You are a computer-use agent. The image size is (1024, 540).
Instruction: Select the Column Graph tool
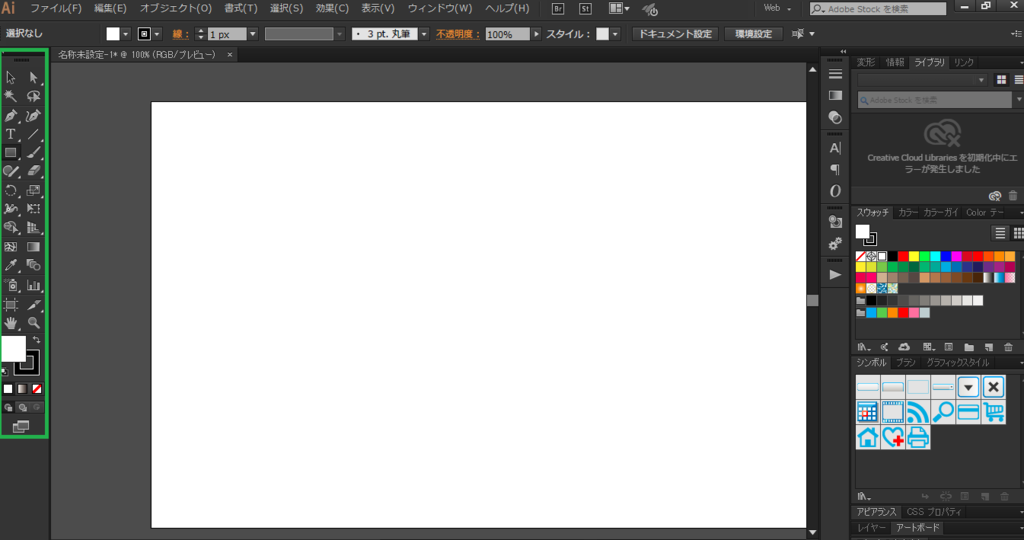coord(33,285)
